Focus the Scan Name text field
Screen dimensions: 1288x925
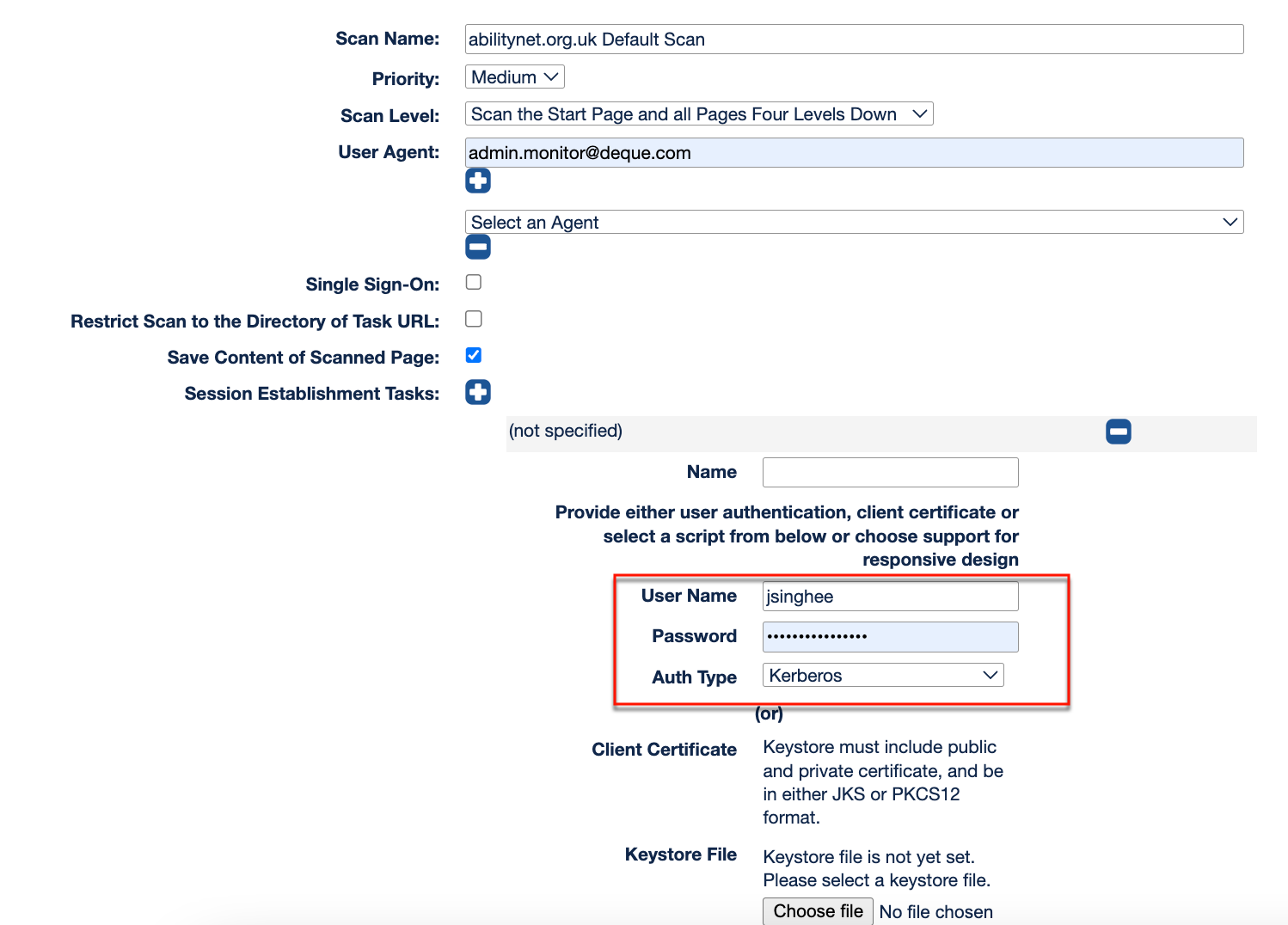[853, 40]
